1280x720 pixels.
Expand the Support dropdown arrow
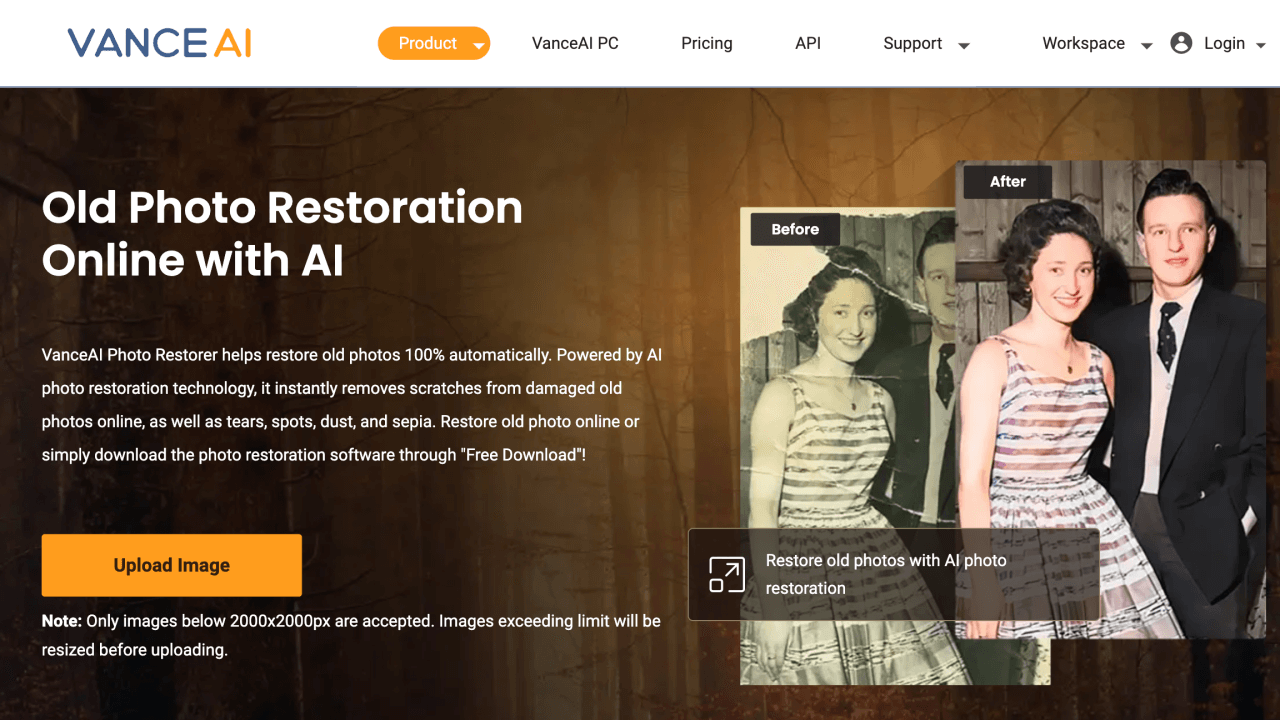point(964,45)
